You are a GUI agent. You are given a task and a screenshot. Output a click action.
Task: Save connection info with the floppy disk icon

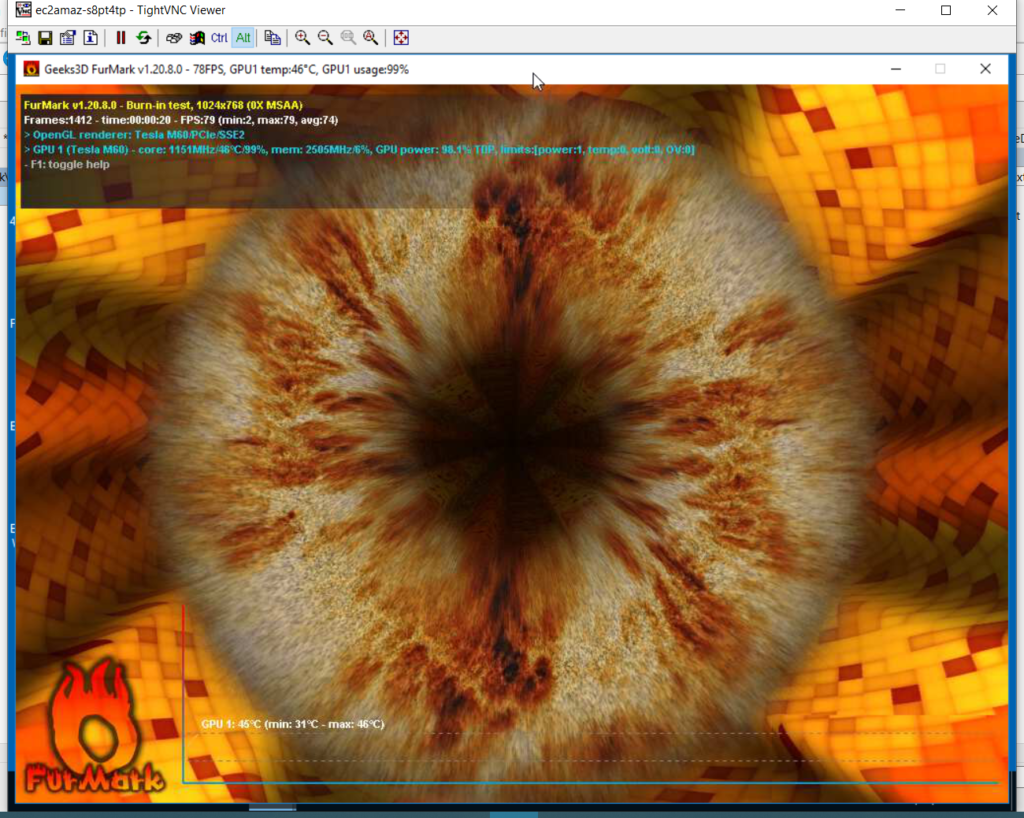coord(45,38)
